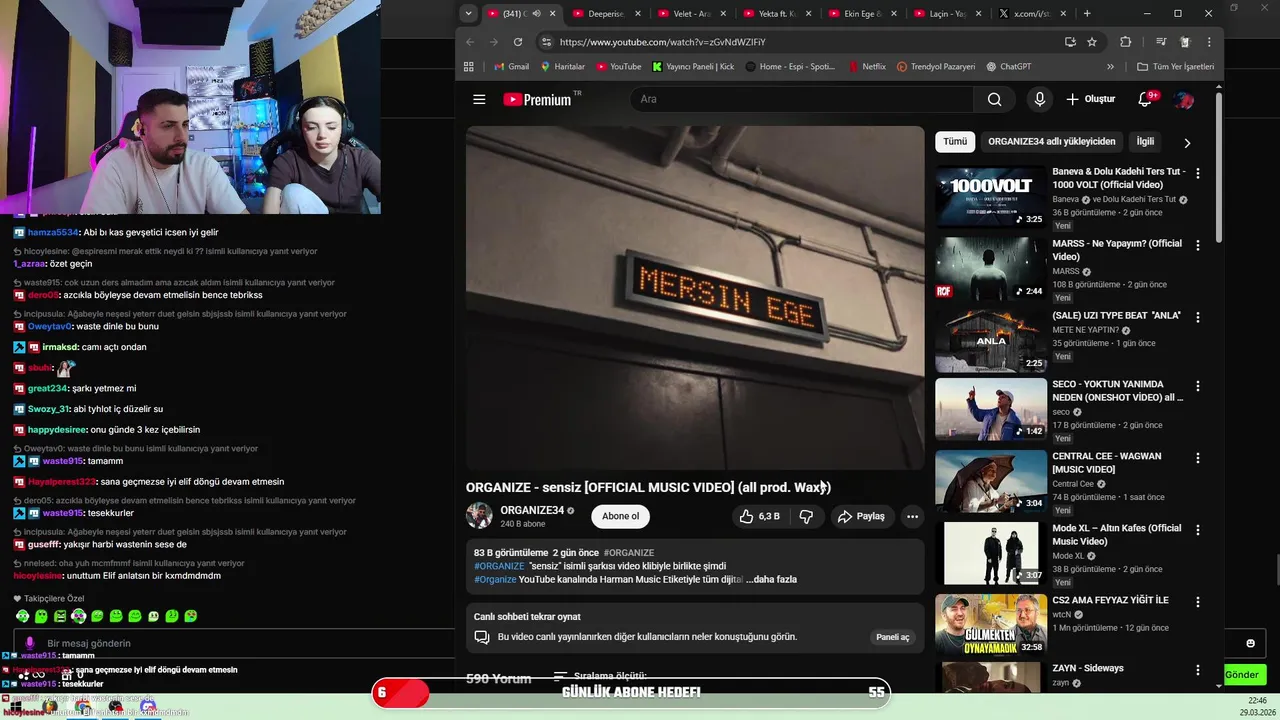The width and height of the screenshot is (1280, 720).
Task: Switch to the Yekta ft. tab
Action: click(x=777, y=14)
